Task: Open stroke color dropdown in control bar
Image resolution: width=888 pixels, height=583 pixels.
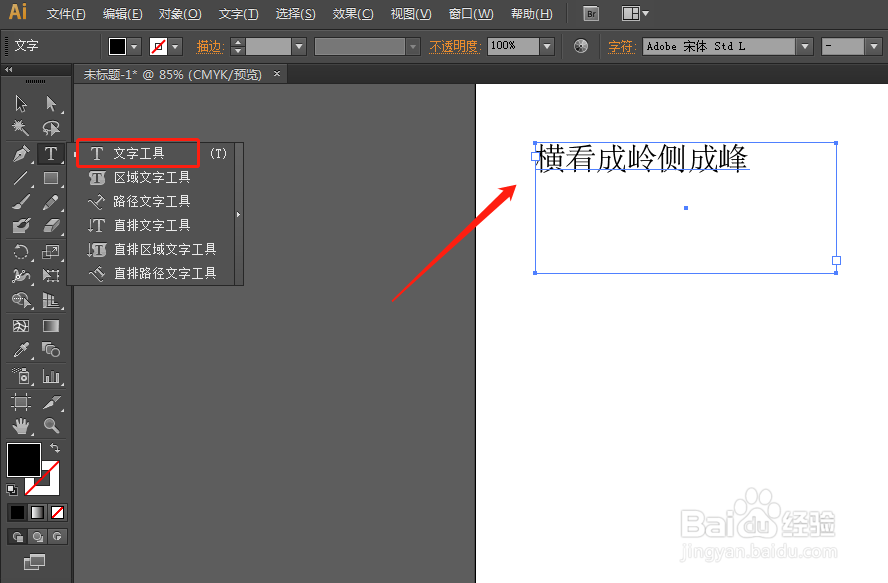Action: pos(175,46)
